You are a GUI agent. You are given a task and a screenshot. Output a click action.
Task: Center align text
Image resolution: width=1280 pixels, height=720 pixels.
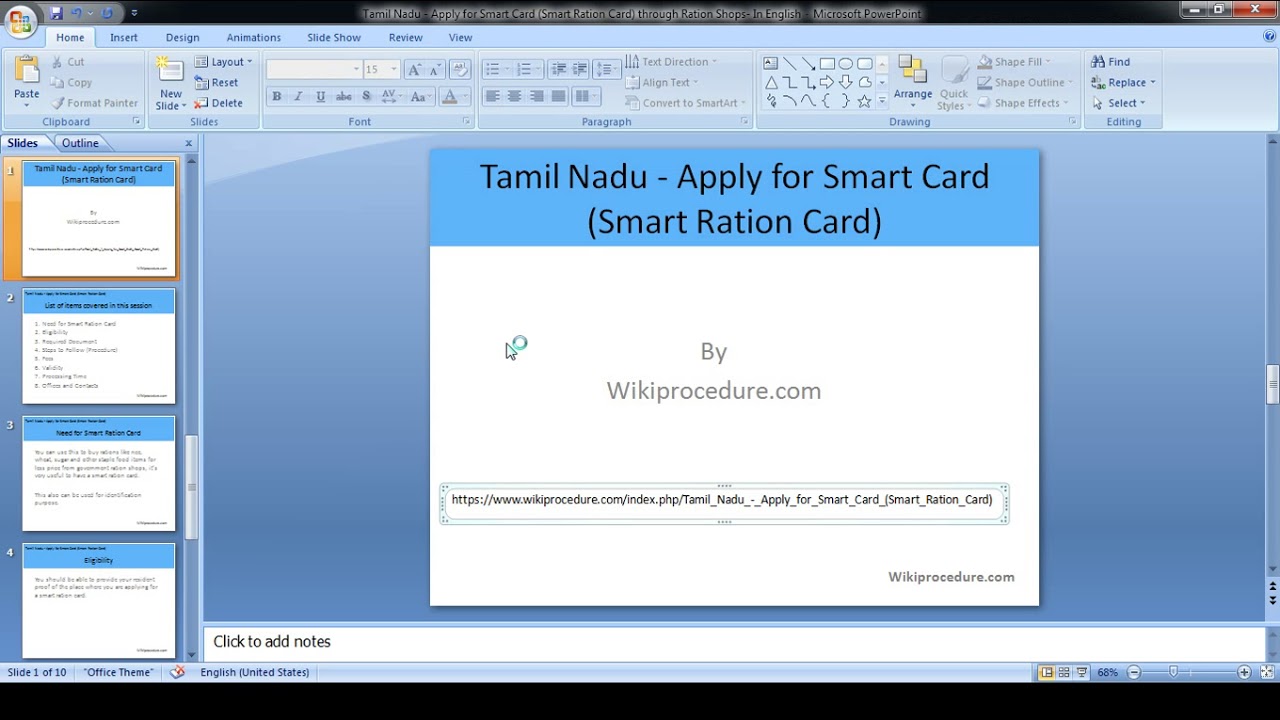click(514, 96)
